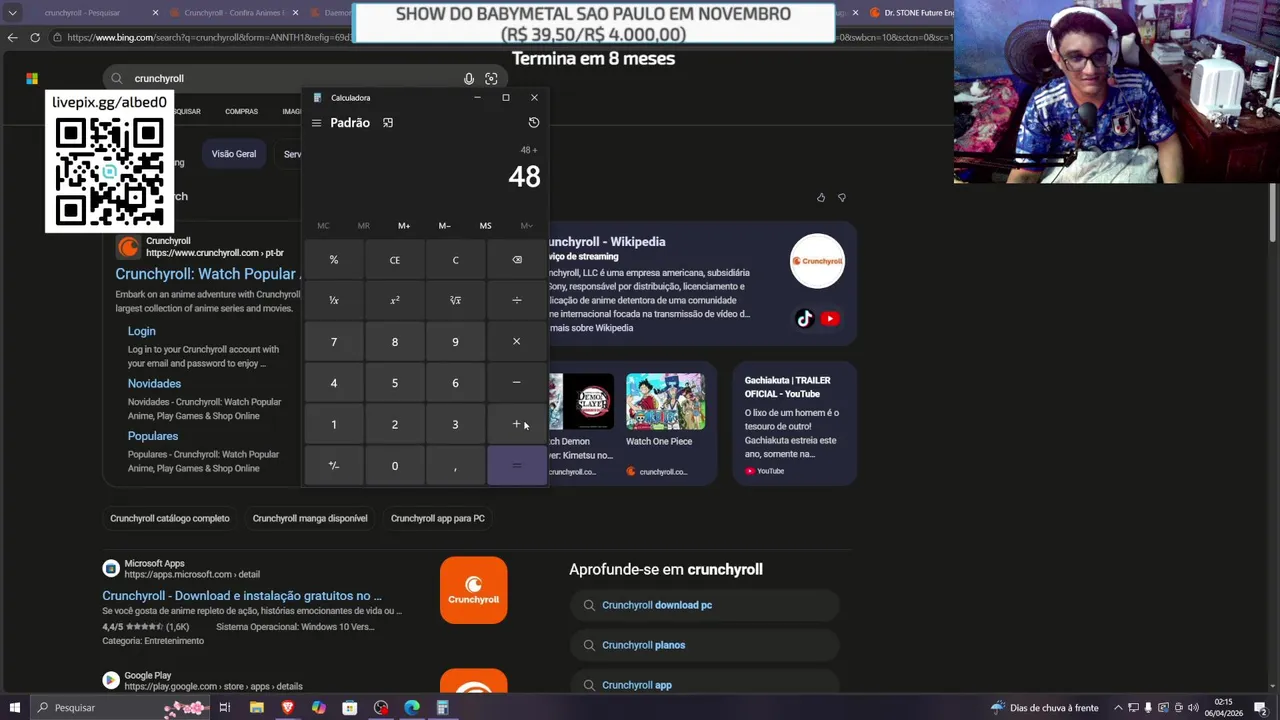This screenshot has width=1280, height=720.
Task: Click the browser page vertical scrollbar
Action: tap(1273, 212)
